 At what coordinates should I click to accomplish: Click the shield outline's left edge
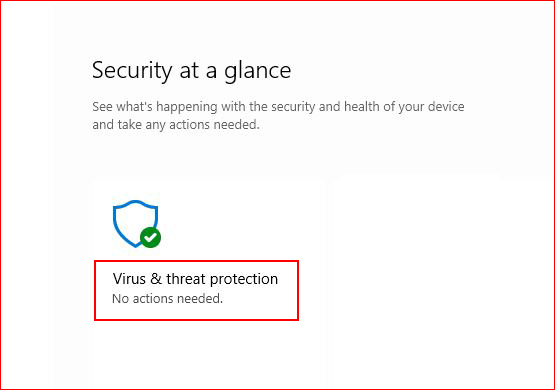[x=115, y=221]
